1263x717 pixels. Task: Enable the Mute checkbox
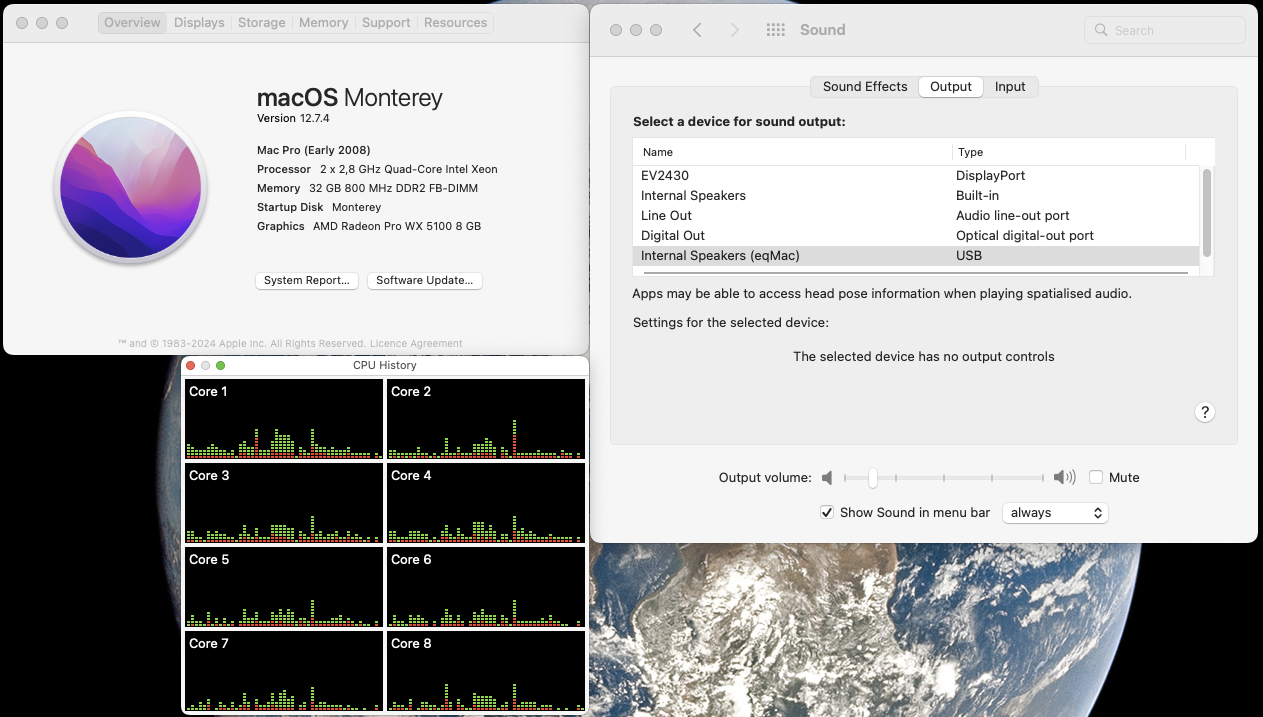coord(1096,477)
